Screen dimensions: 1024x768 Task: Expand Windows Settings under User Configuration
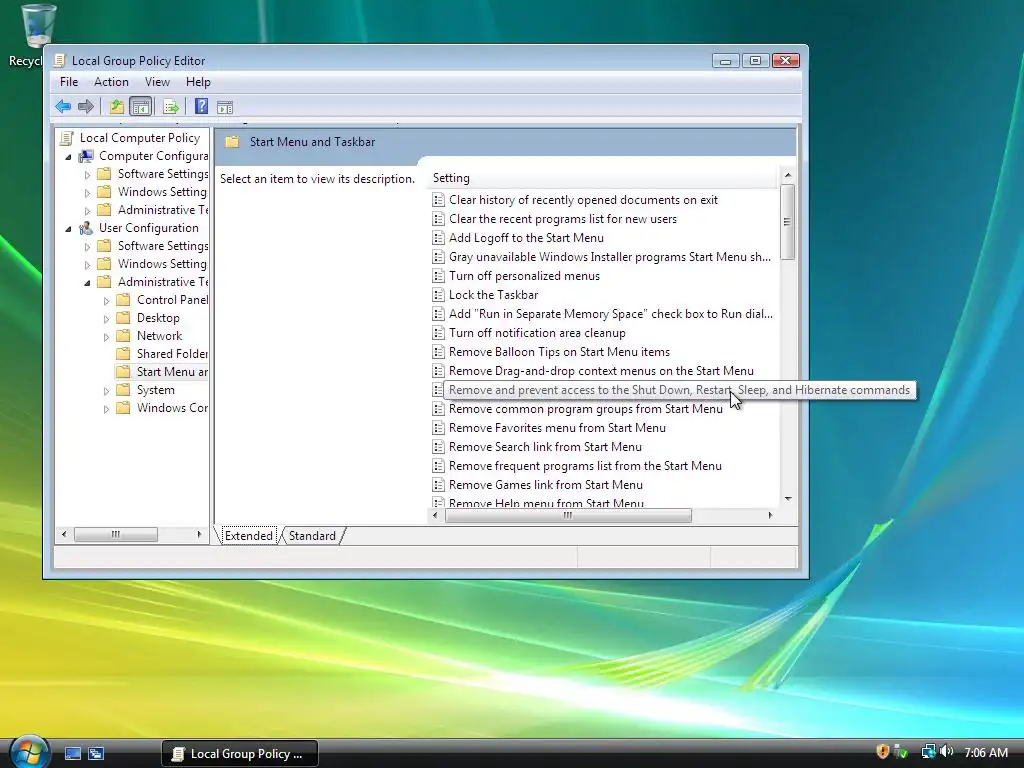[x=87, y=264]
